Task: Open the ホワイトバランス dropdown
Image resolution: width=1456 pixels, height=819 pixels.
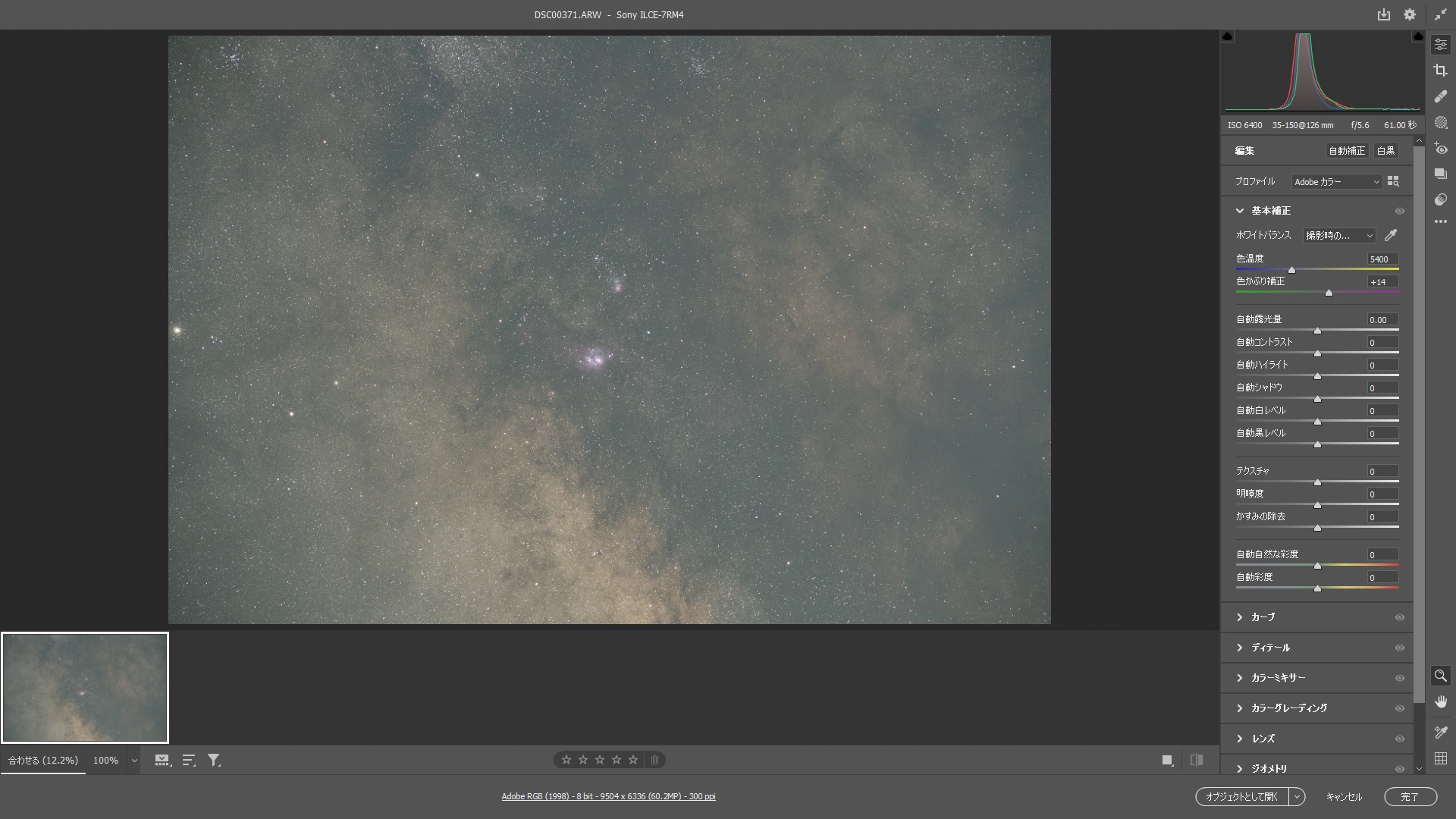Action: (x=1338, y=236)
